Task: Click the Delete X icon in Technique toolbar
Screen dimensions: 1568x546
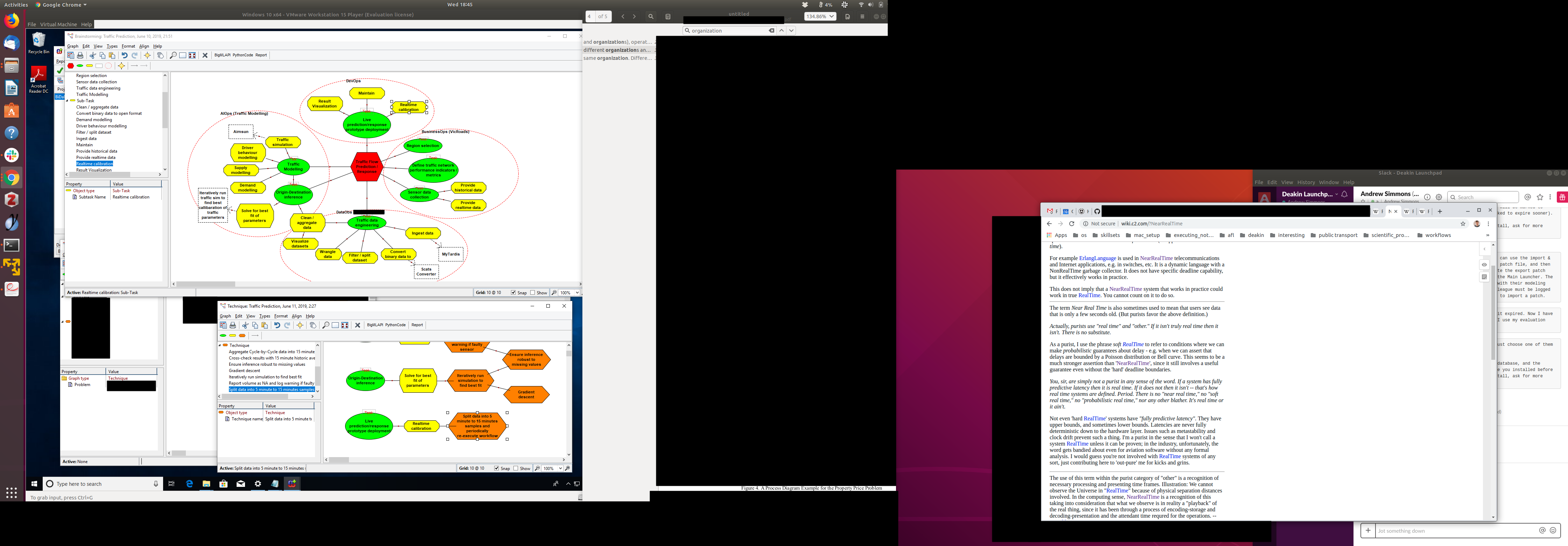Action: click(357, 325)
